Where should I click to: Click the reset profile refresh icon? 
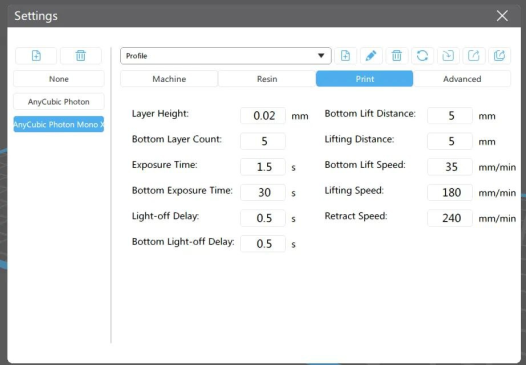point(422,56)
